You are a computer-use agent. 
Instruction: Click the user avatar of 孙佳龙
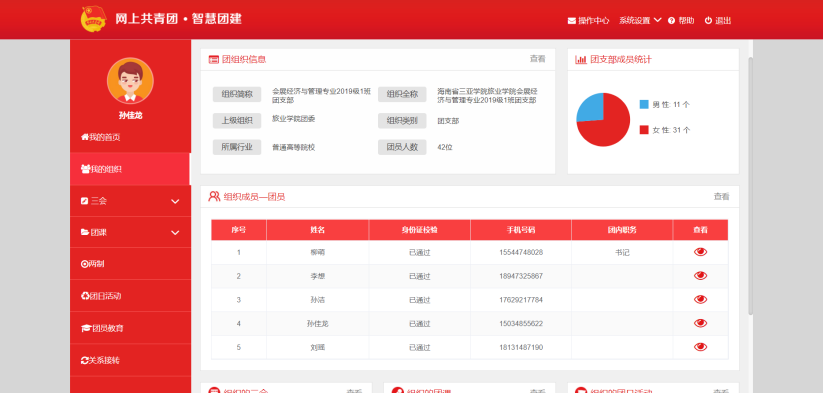[130, 81]
